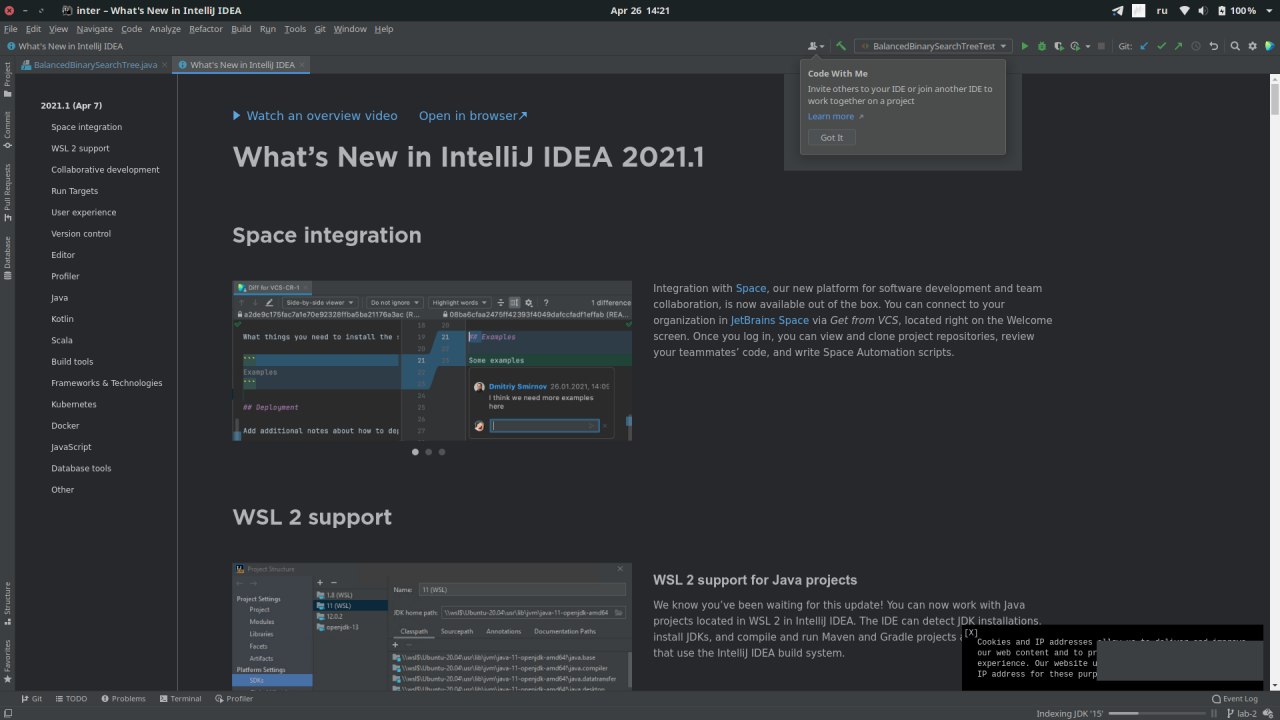Open the more run actions dropdown arrow
This screenshot has height=720, width=1280.
click(1088, 46)
